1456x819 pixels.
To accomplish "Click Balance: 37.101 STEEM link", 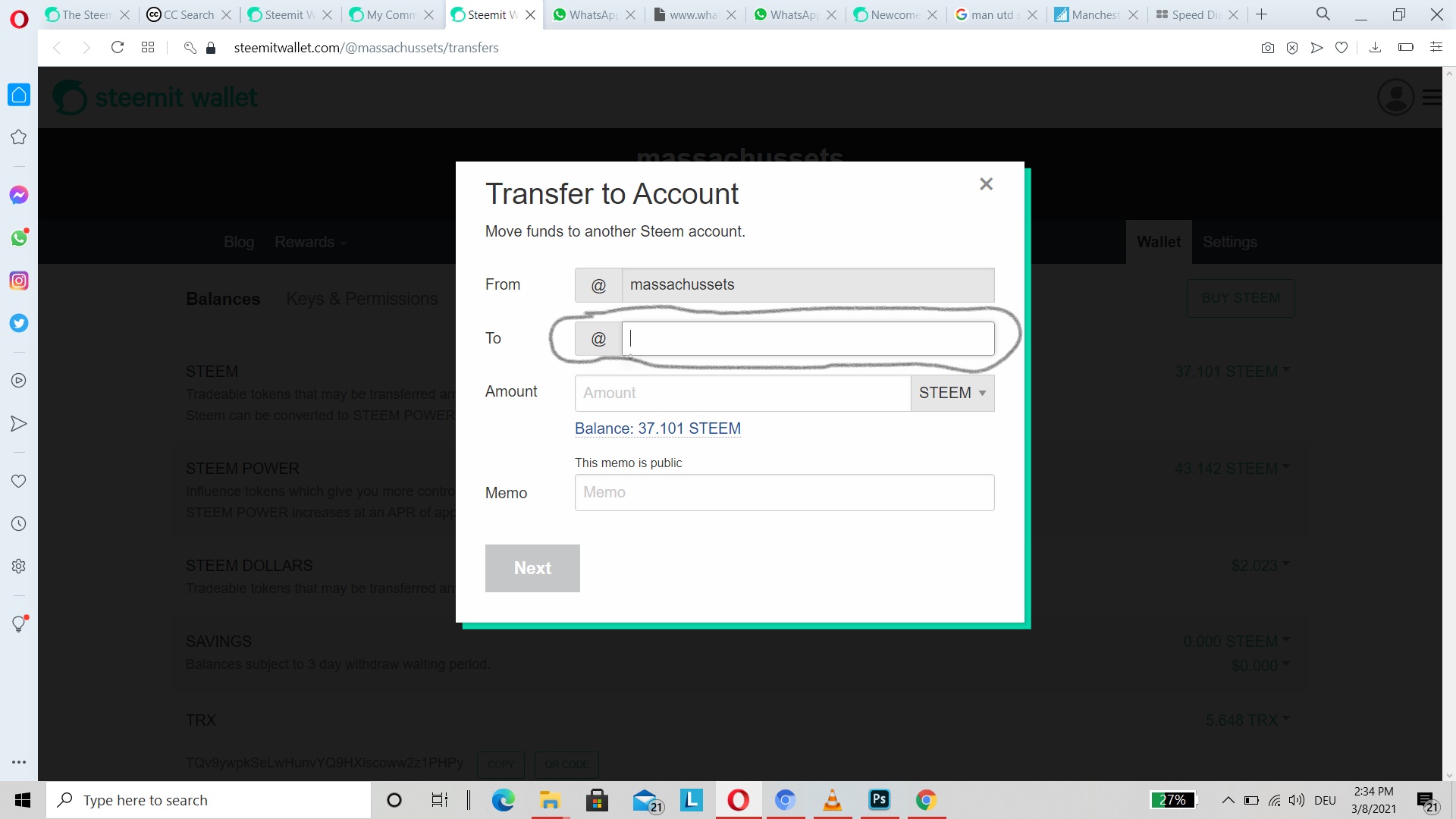I will click(x=657, y=428).
